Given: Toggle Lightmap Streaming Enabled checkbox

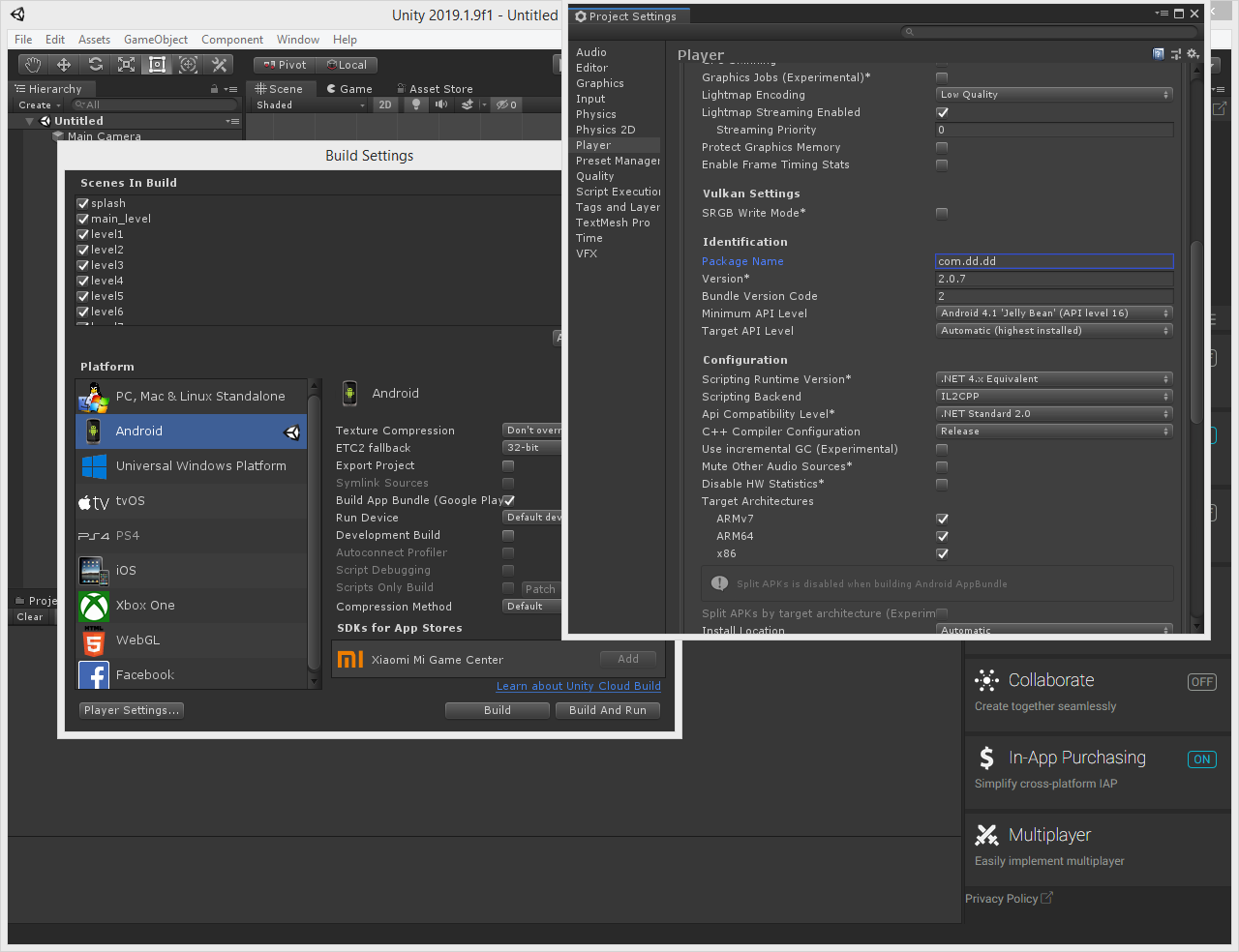Looking at the screenshot, I should pyautogui.click(x=942, y=112).
